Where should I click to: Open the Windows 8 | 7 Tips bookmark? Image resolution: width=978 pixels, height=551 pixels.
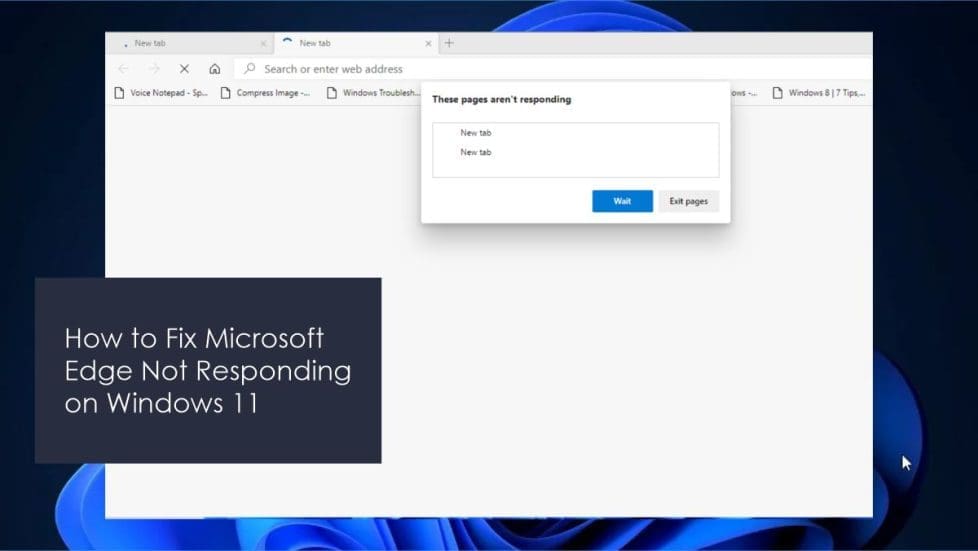pyautogui.click(x=819, y=93)
